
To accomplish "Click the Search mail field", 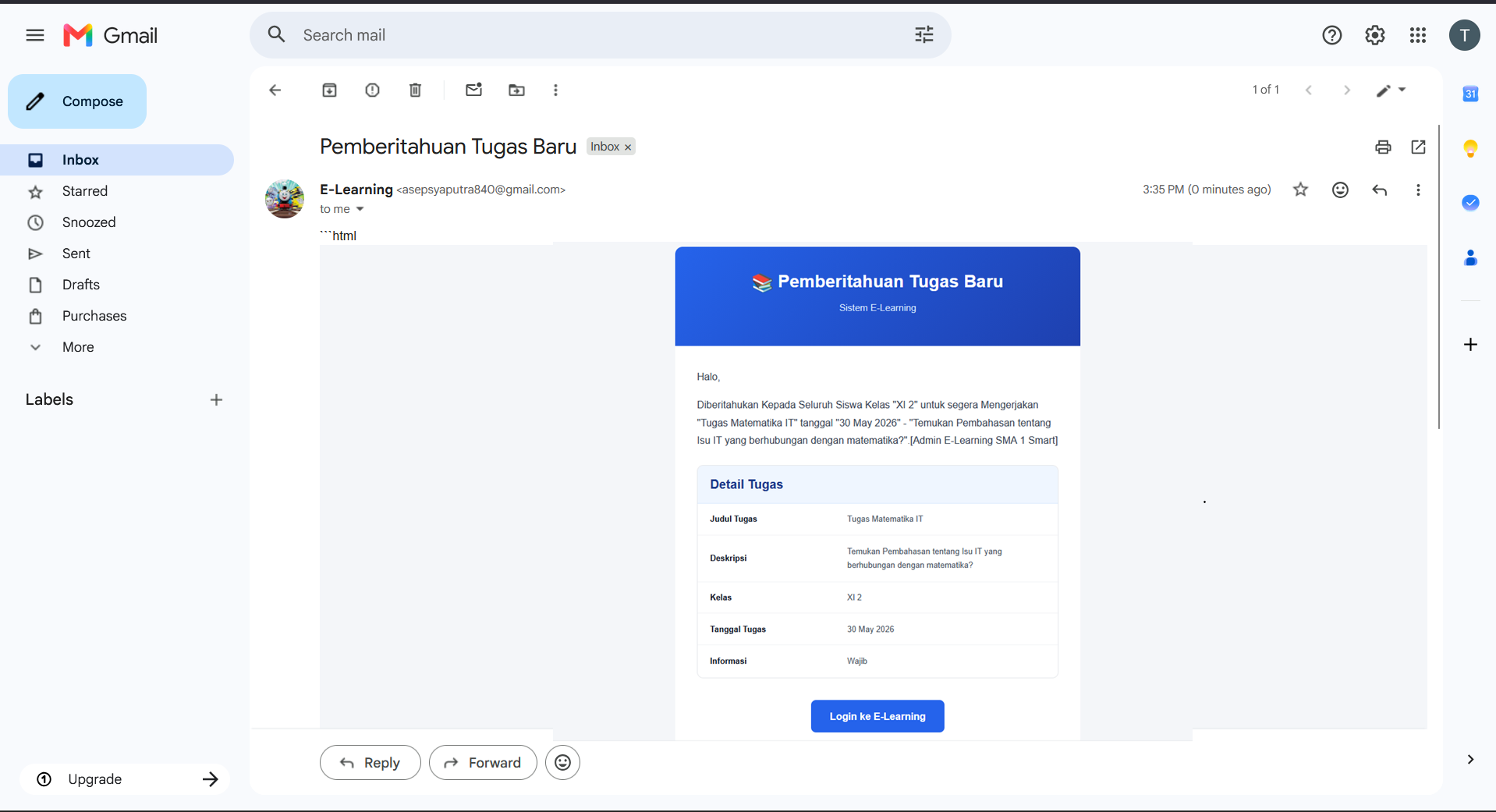I will click(601, 35).
